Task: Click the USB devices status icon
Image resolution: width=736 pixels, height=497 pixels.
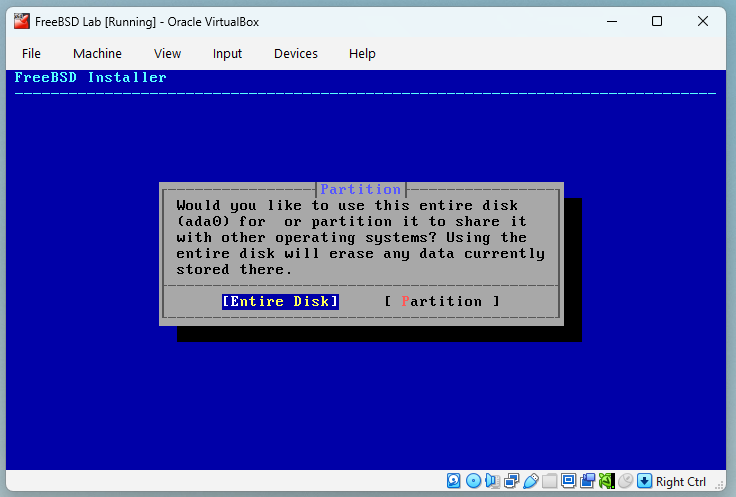Action: pyautogui.click(x=530, y=481)
